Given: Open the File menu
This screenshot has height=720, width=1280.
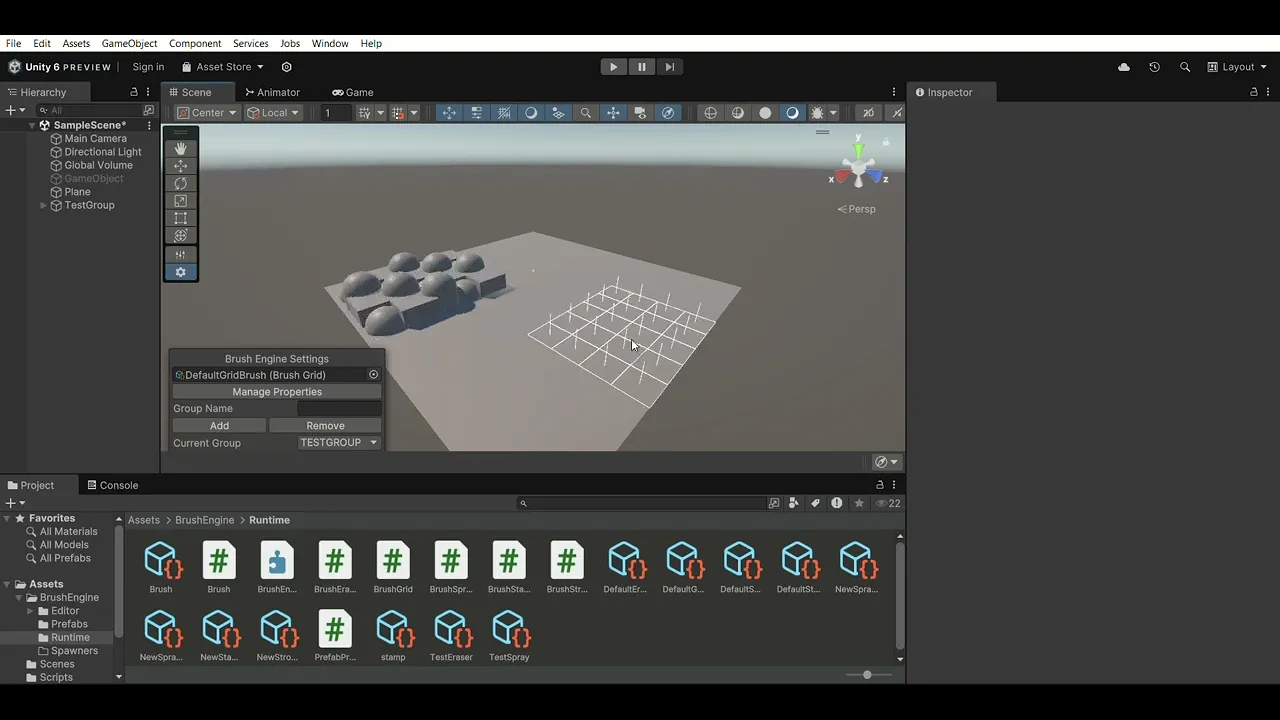Looking at the screenshot, I should pyautogui.click(x=13, y=44).
